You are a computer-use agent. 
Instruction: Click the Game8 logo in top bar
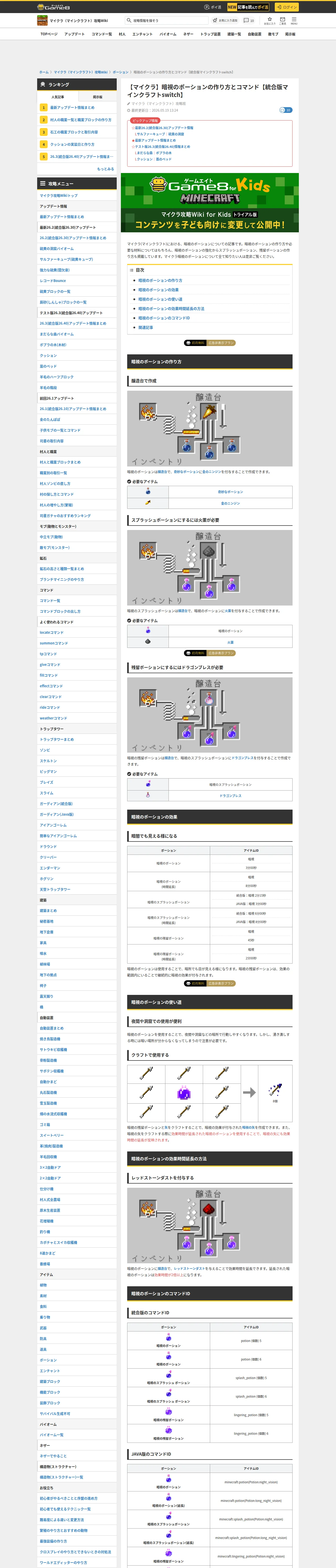point(54,7)
